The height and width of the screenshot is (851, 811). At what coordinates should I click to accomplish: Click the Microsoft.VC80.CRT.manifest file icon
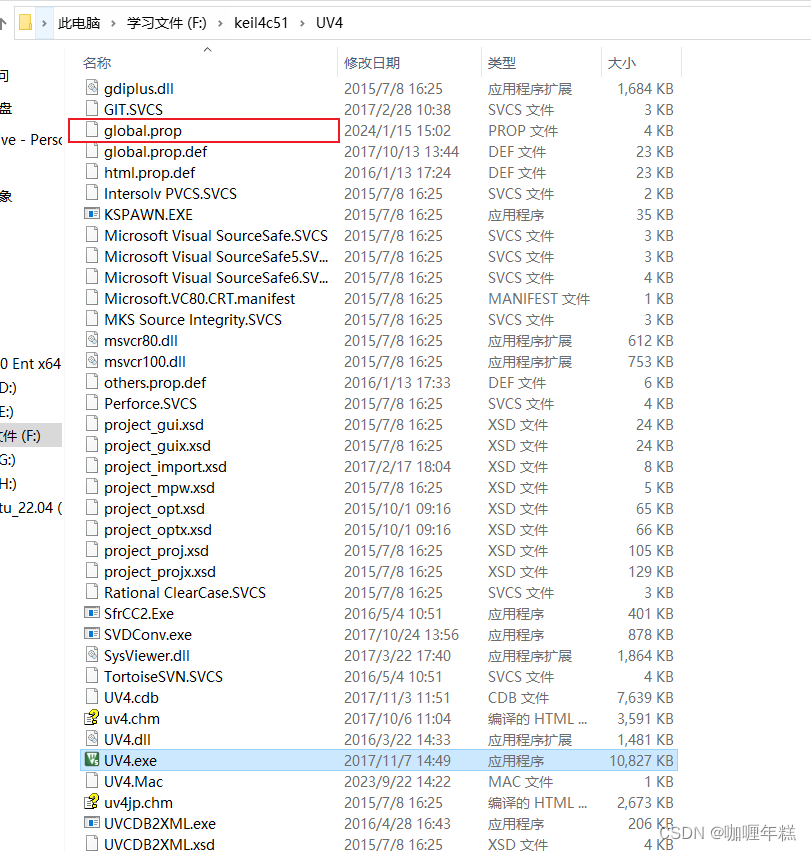click(x=92, y=298)
